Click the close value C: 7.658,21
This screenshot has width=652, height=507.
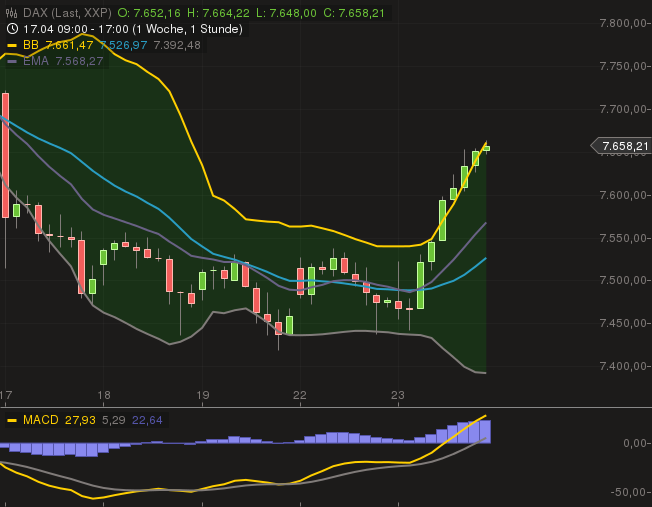354,13
